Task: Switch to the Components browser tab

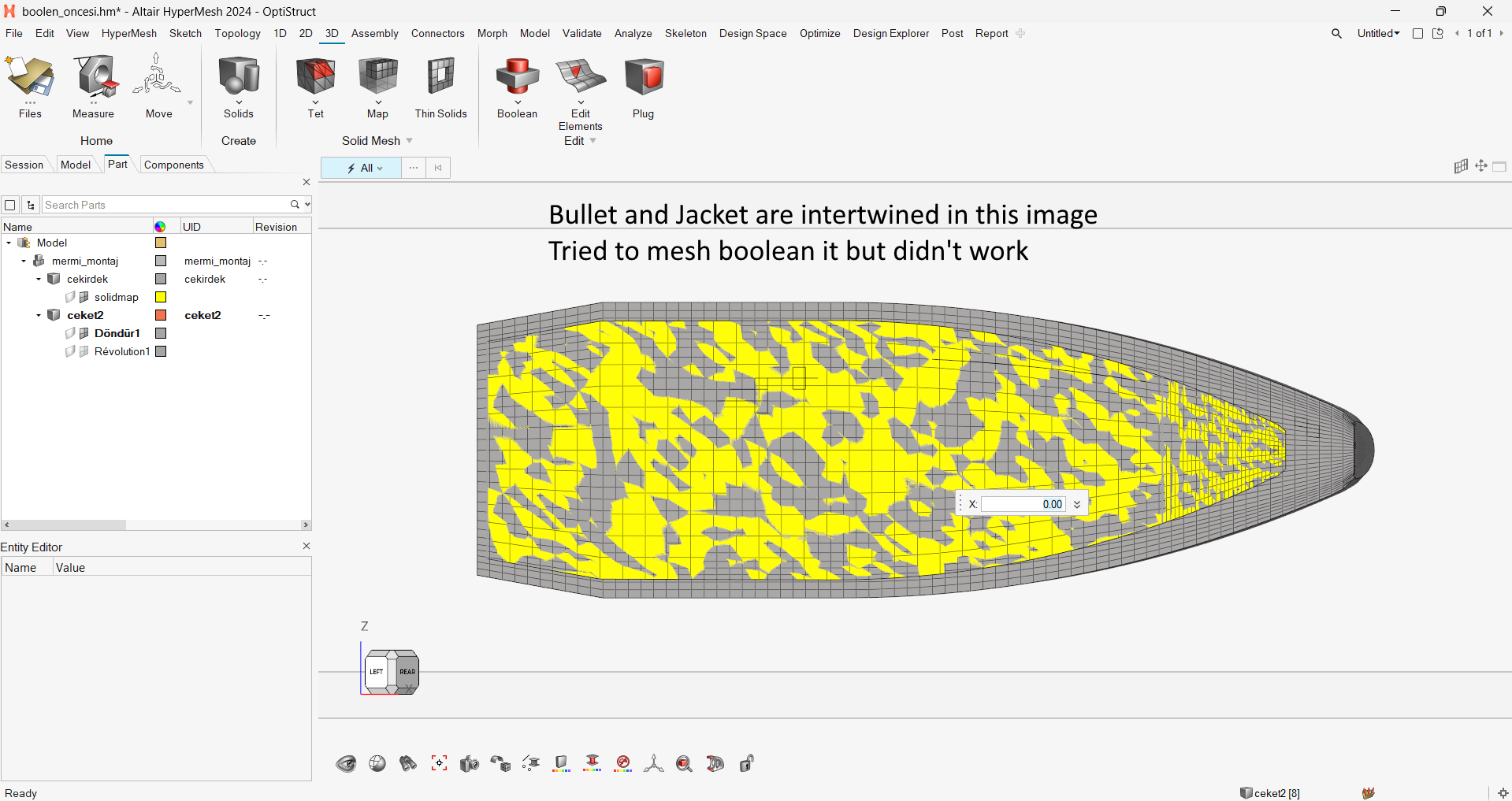Action: pos(174,165)
